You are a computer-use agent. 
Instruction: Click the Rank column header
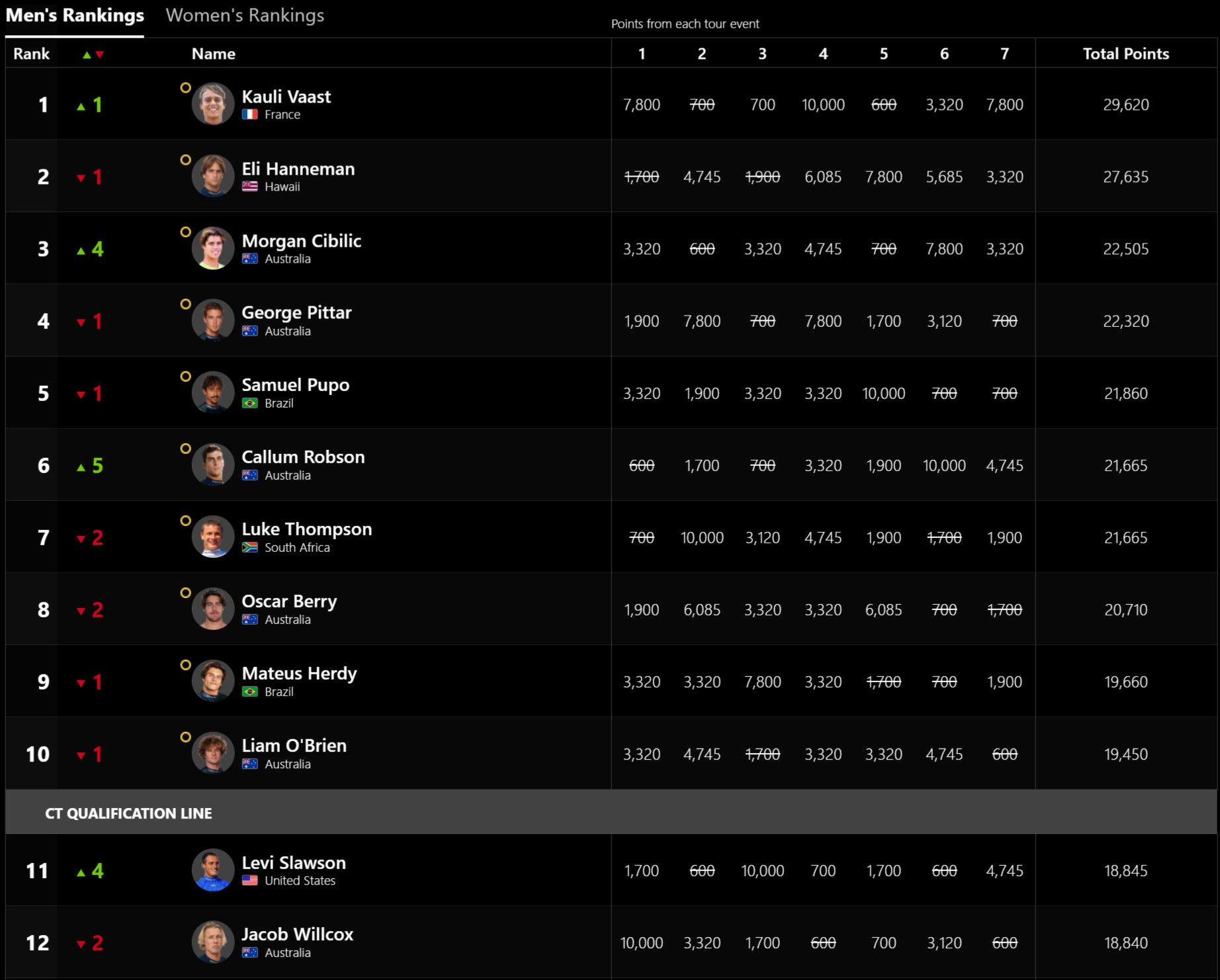31,54
